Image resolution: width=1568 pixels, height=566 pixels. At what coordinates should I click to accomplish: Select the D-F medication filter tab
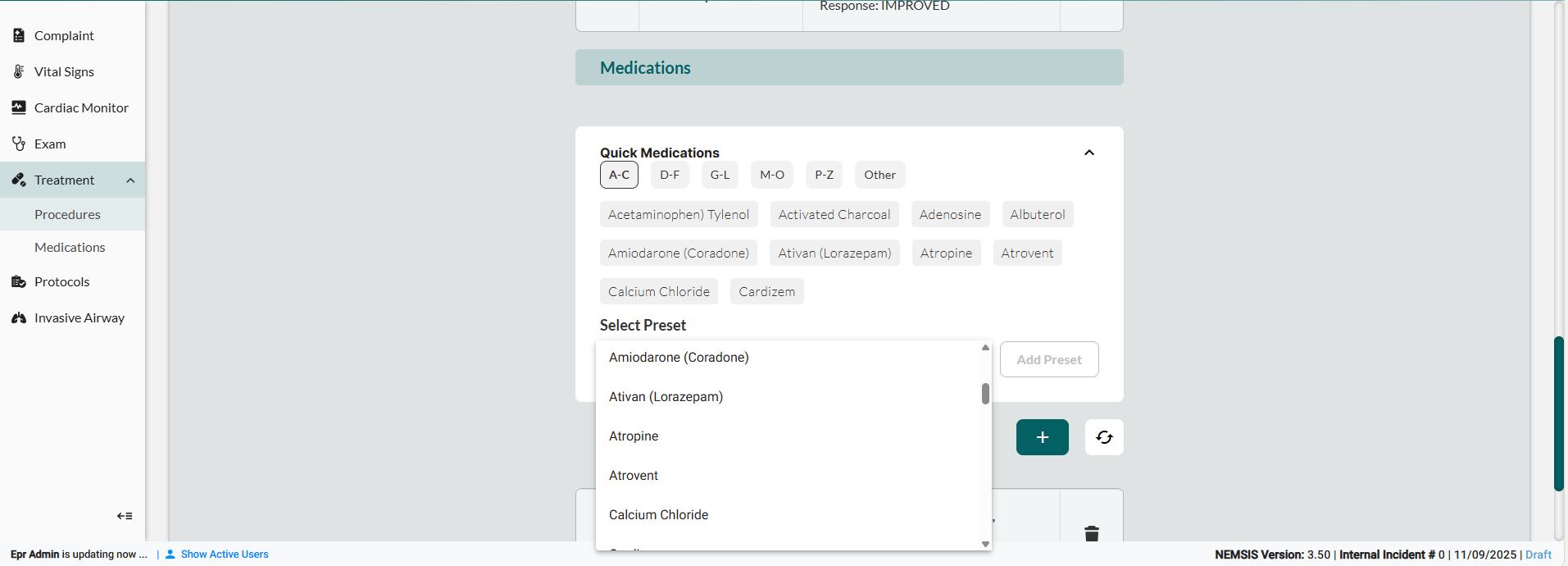[x=670, y=175]
